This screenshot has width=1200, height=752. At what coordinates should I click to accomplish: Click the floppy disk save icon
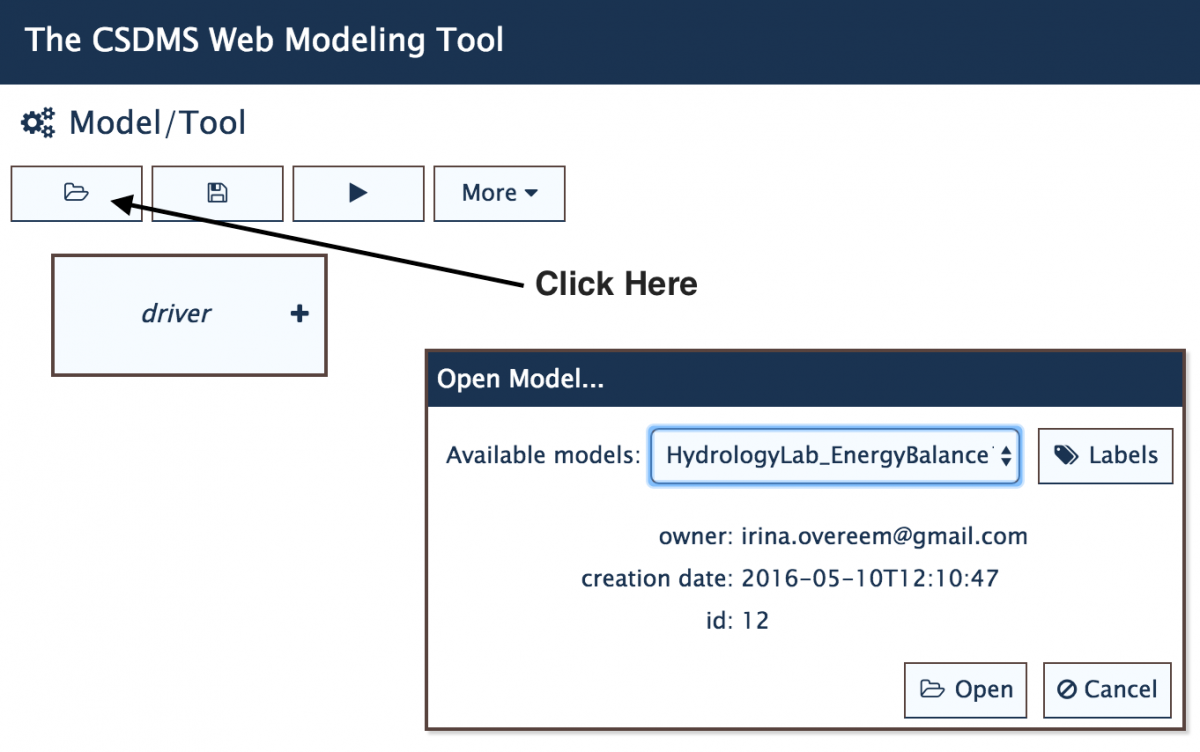click(x=217, y=193)
